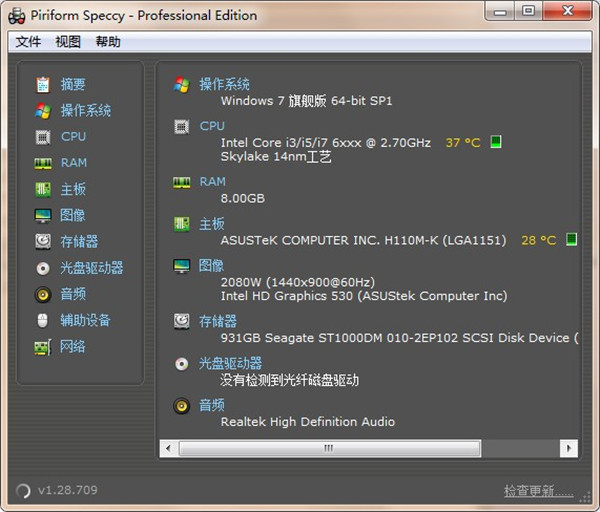This screenshot has height=512, width=600.
Task: Open the 图像 monitor icon in sidebar
Action: pyautogui.click(x=43, y=215)
